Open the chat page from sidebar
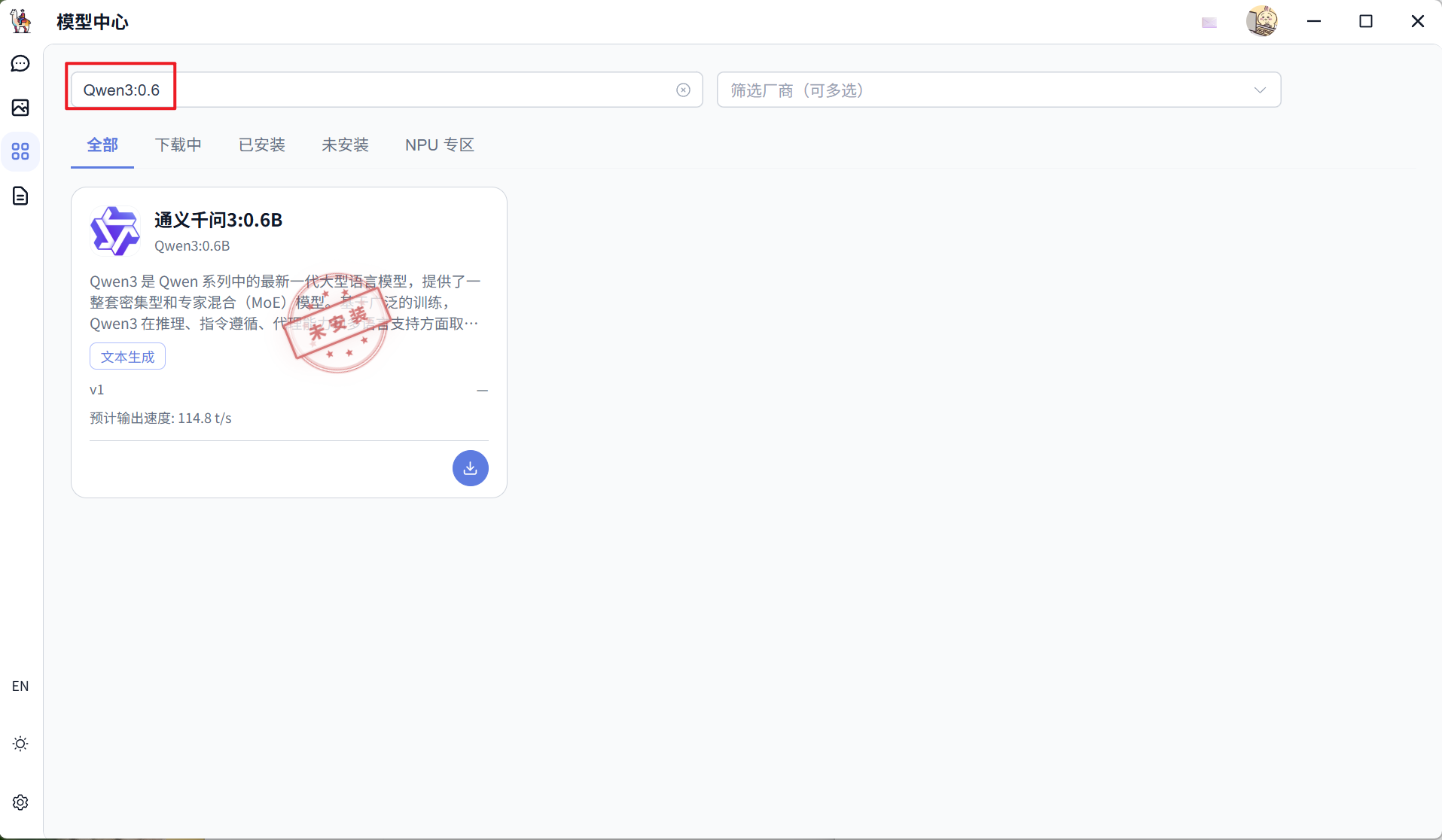The height and width of the screenshot is (840, 1442). [x=20, y=64]
